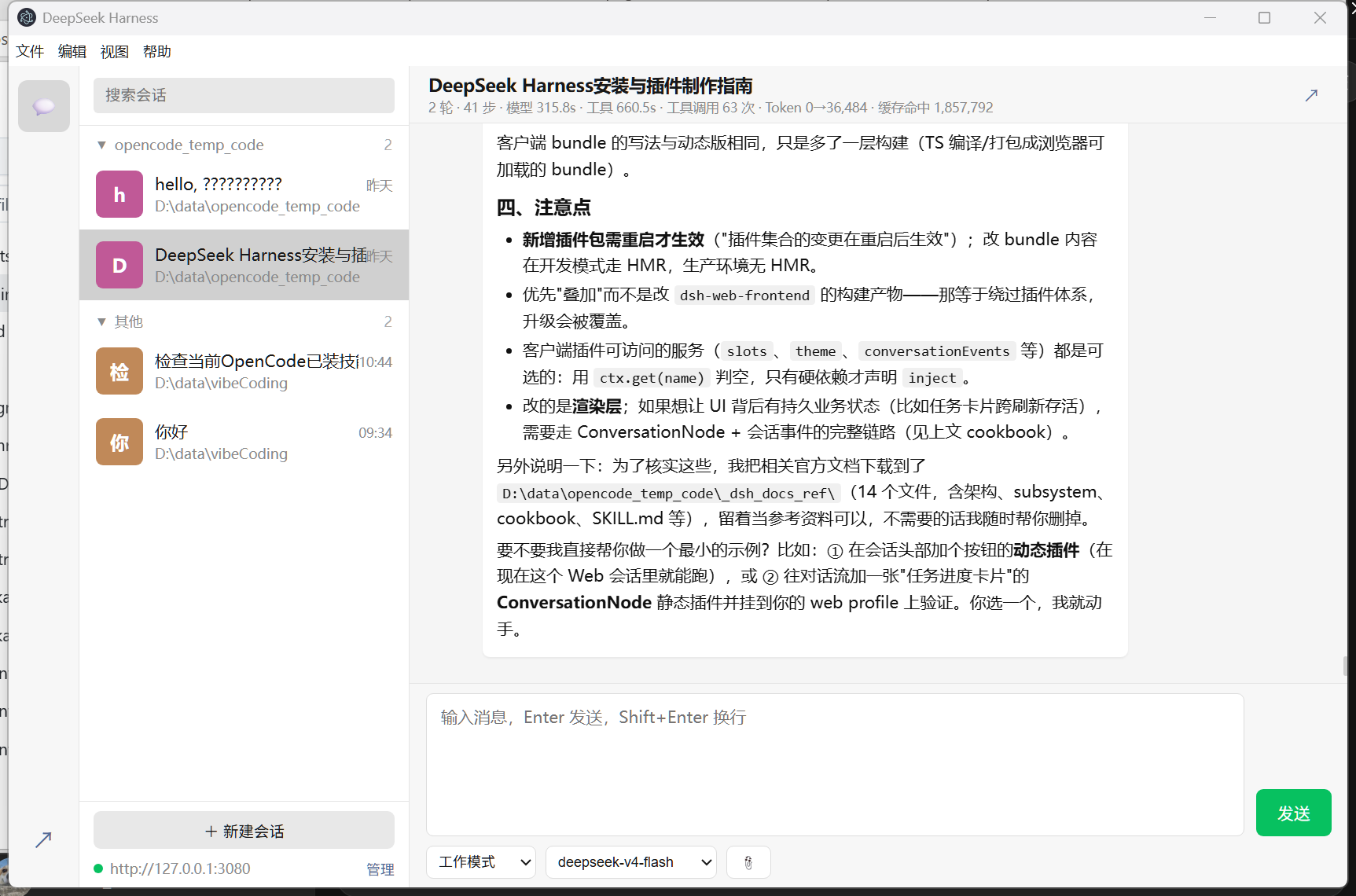Click the conversationEvents code snippet
The height and width of the screenshot is (896, 1356).
(x=937, y=351)
